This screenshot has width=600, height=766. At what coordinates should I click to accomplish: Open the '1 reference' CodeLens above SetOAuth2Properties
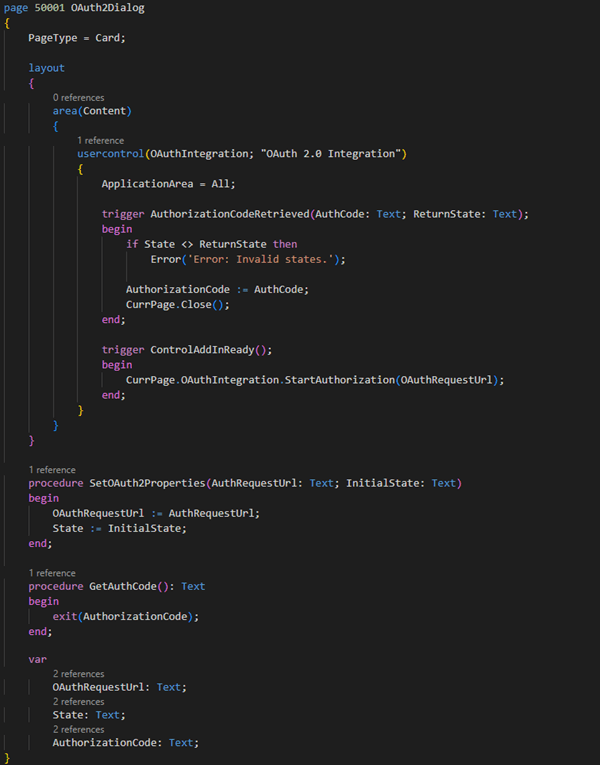click(52, 470)
